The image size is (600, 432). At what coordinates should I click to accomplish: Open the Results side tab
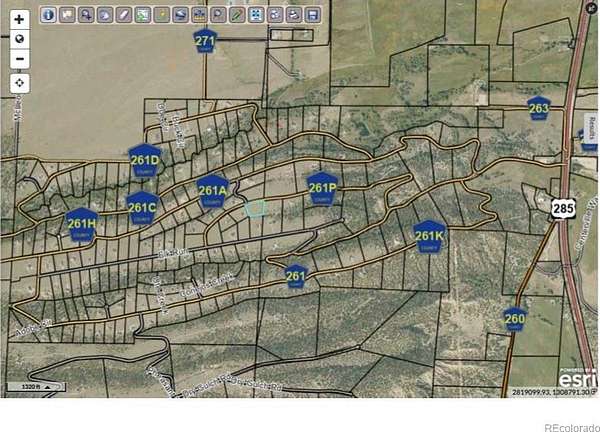point(591,130)
